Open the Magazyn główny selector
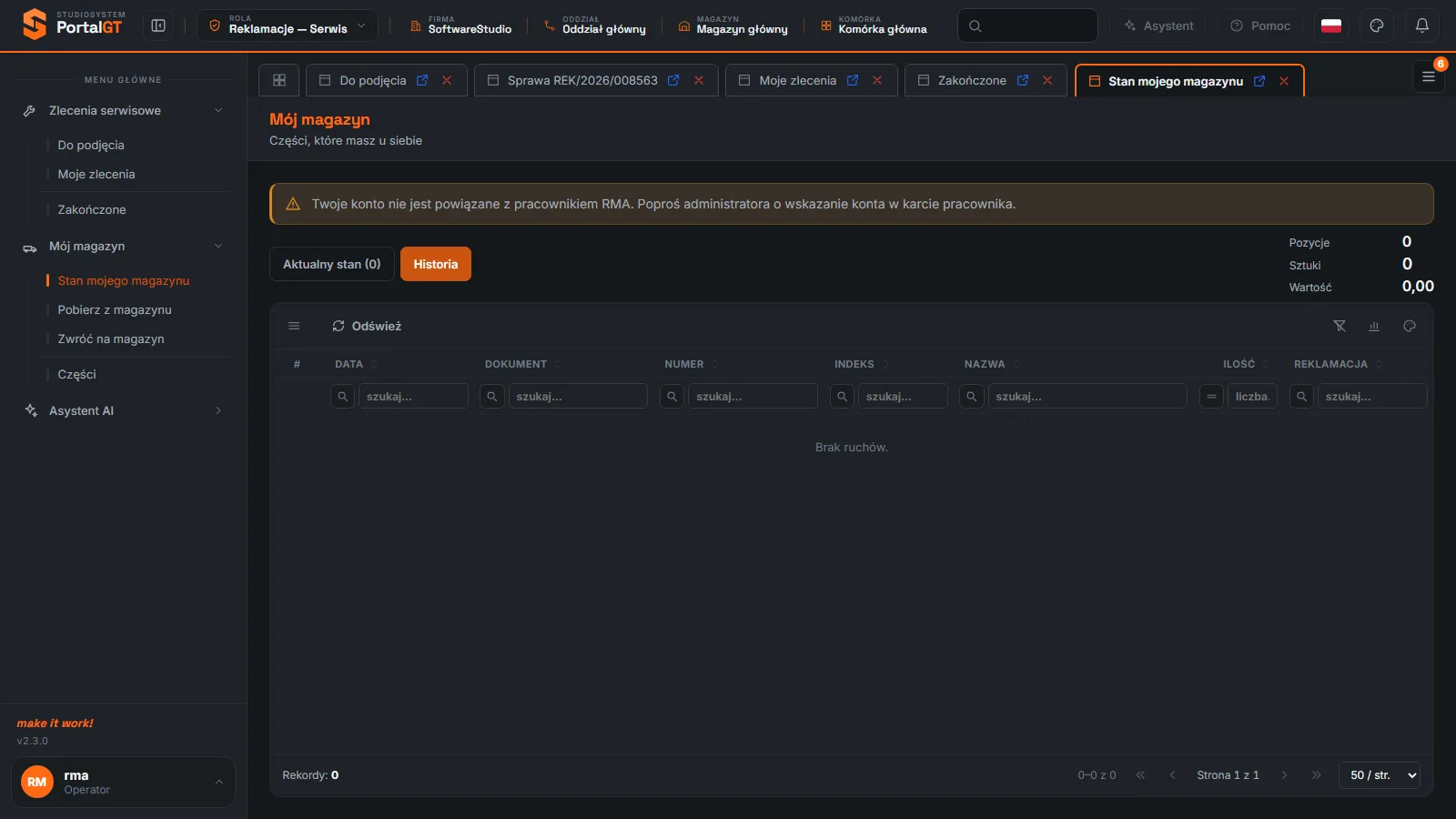Viewport: 1456px width, 819px height. coord(733,25)
